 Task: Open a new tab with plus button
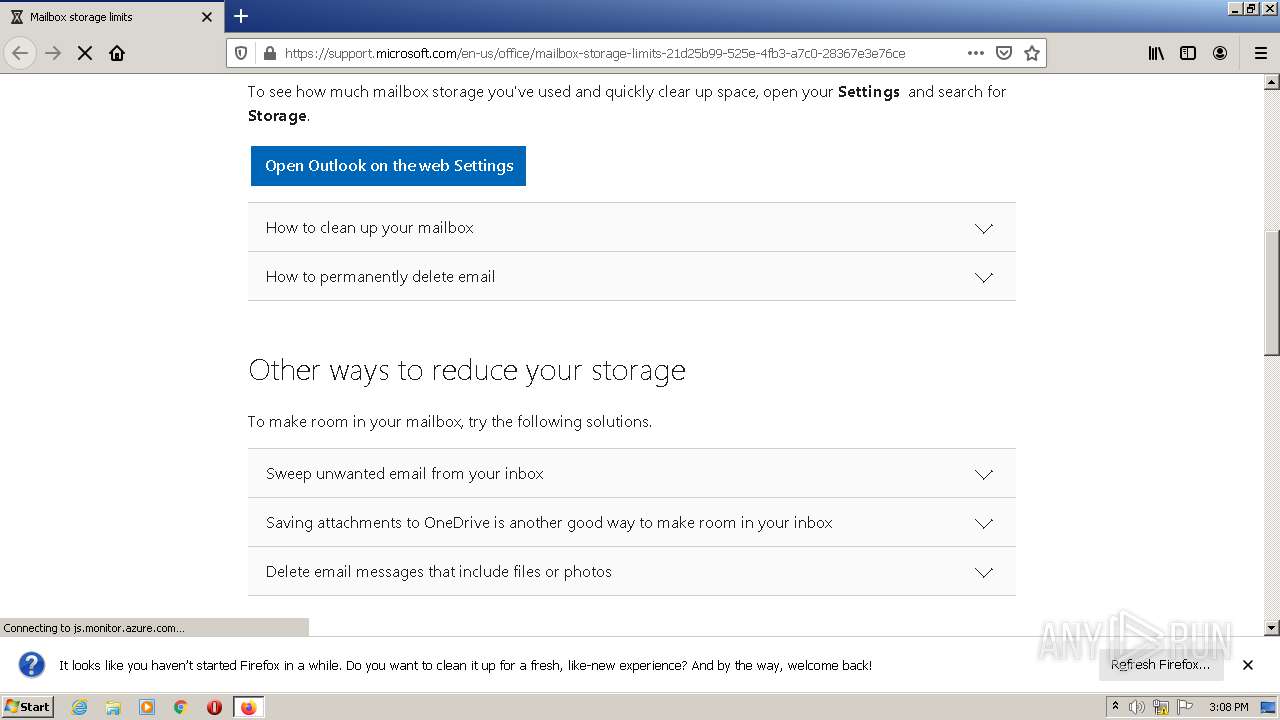pos(241,16)
